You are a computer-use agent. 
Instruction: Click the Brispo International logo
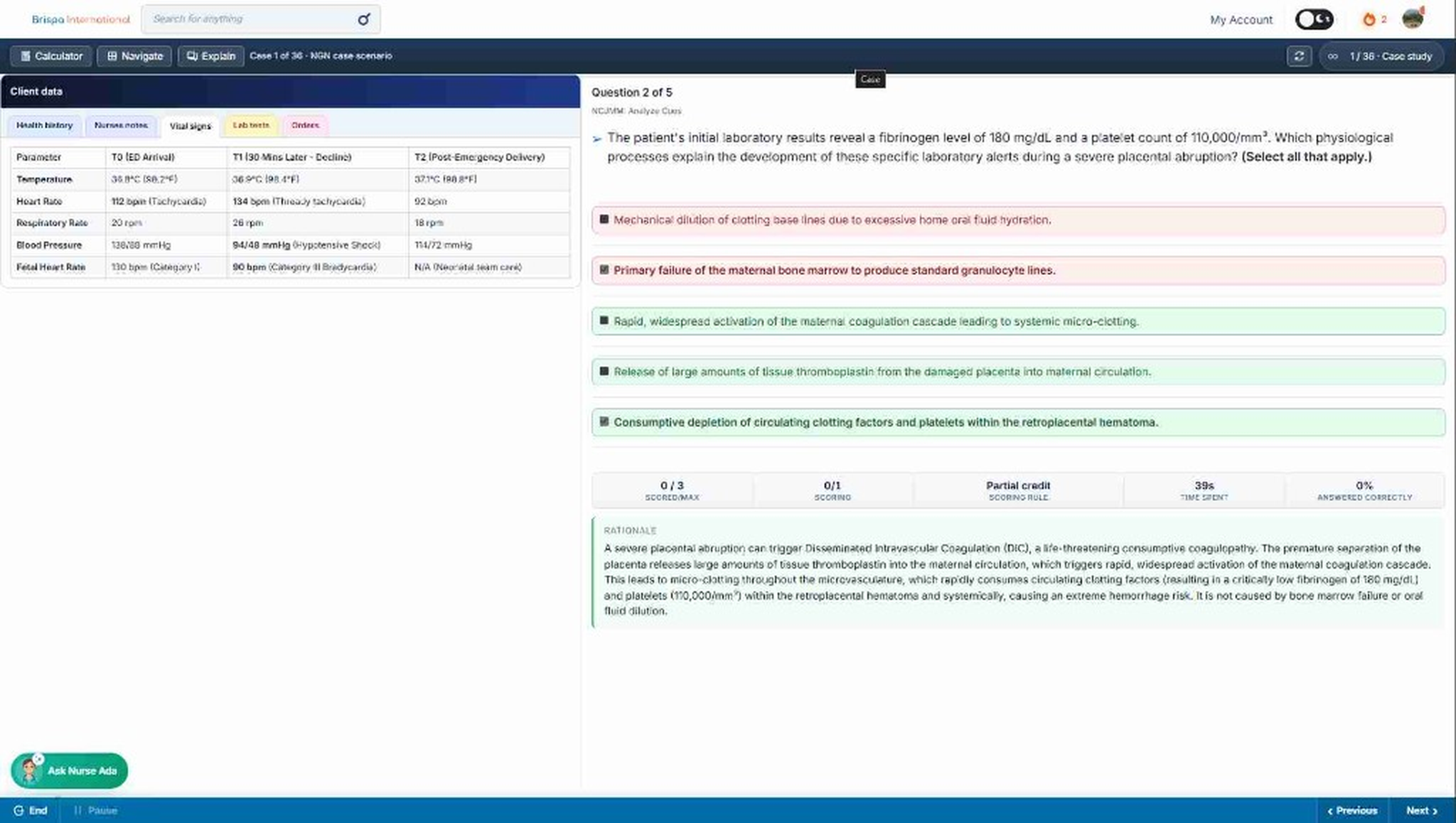81,19
